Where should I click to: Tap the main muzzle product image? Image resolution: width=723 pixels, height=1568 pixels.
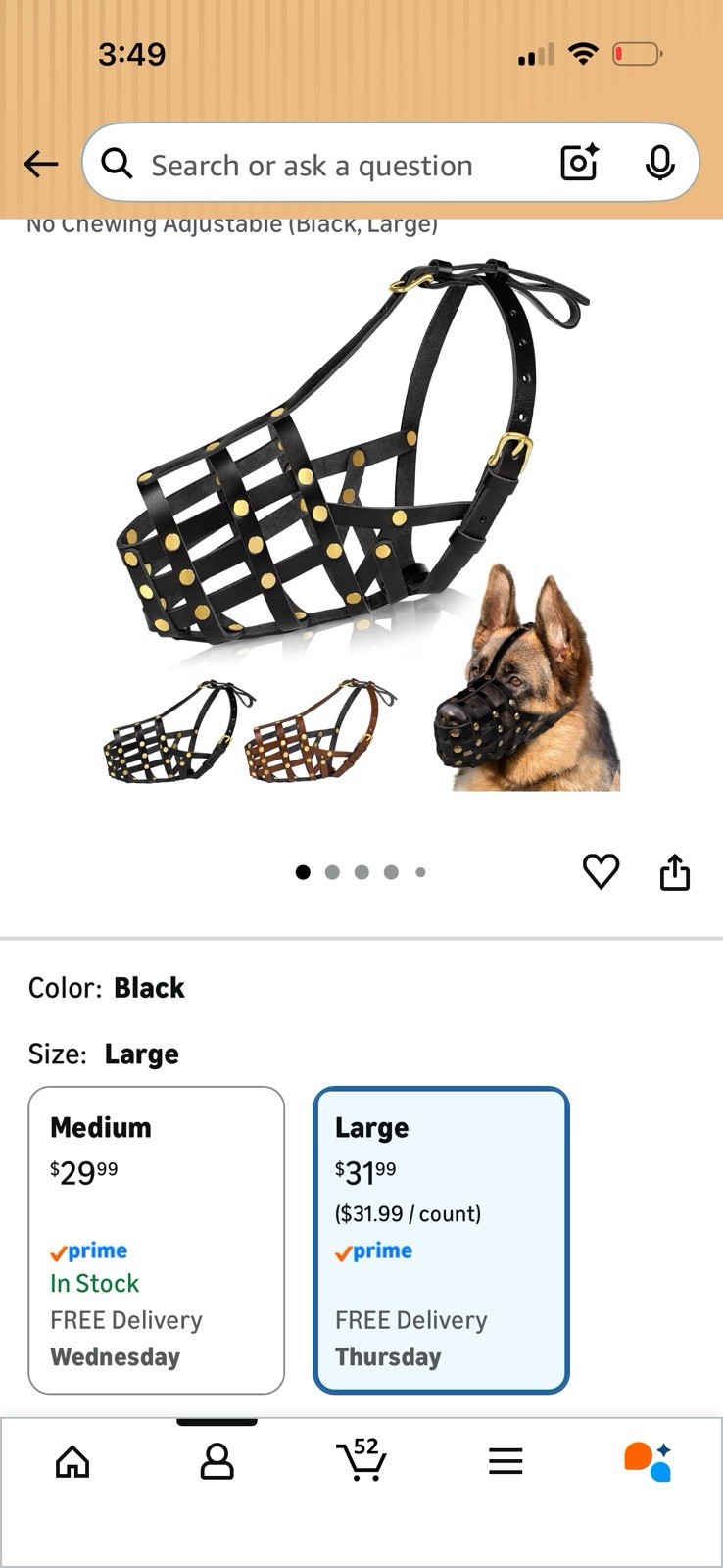[353, 451]
